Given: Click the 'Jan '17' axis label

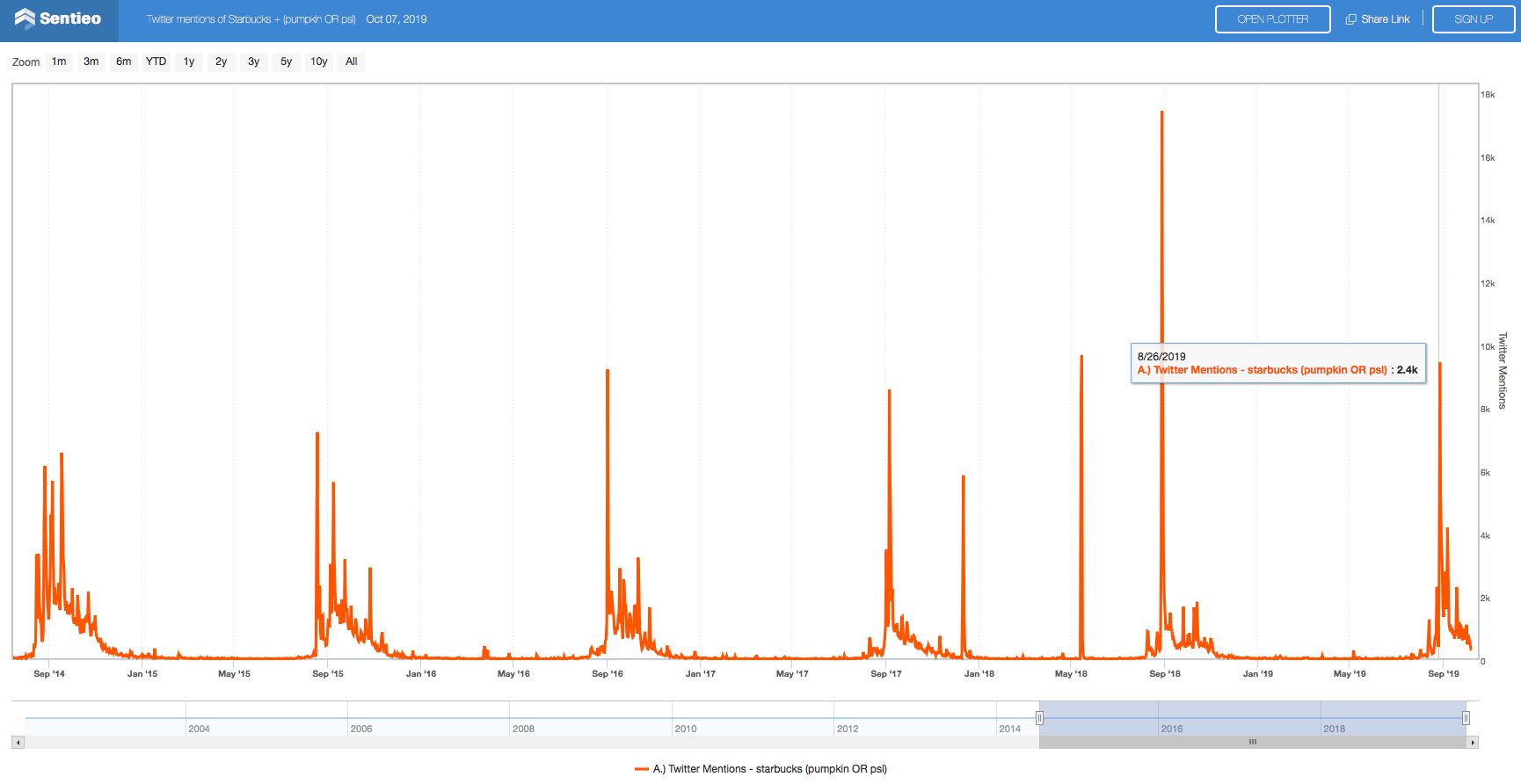Looking at the screenshot, I should click(701, 674).
